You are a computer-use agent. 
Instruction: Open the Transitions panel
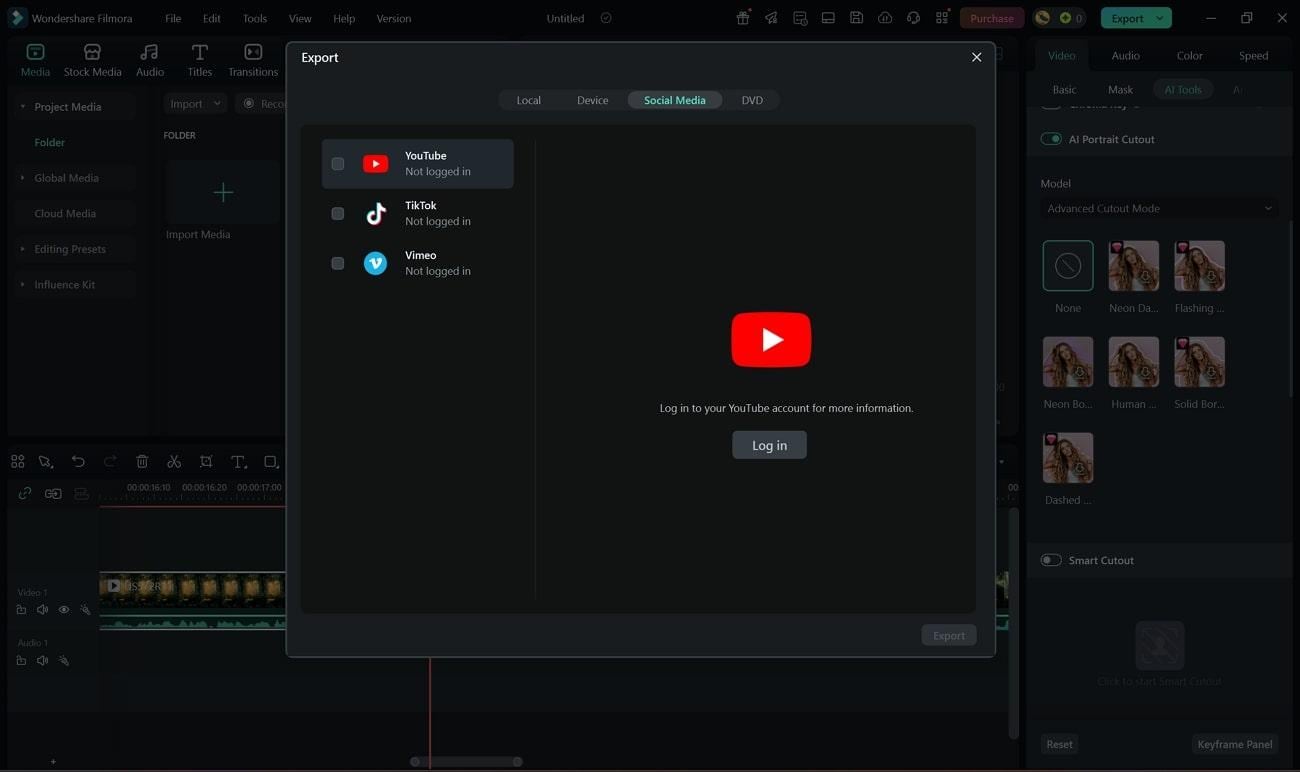pos(253,60)
